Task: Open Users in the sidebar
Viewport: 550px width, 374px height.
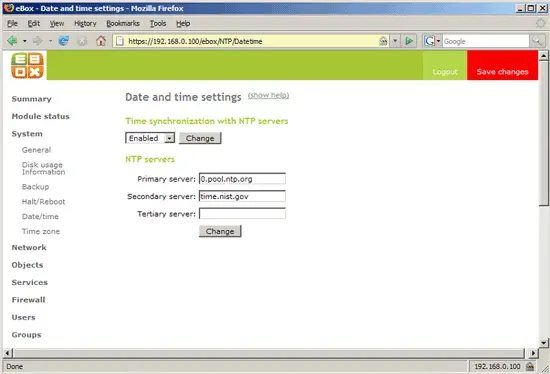Action: click(x=24, y=318)
